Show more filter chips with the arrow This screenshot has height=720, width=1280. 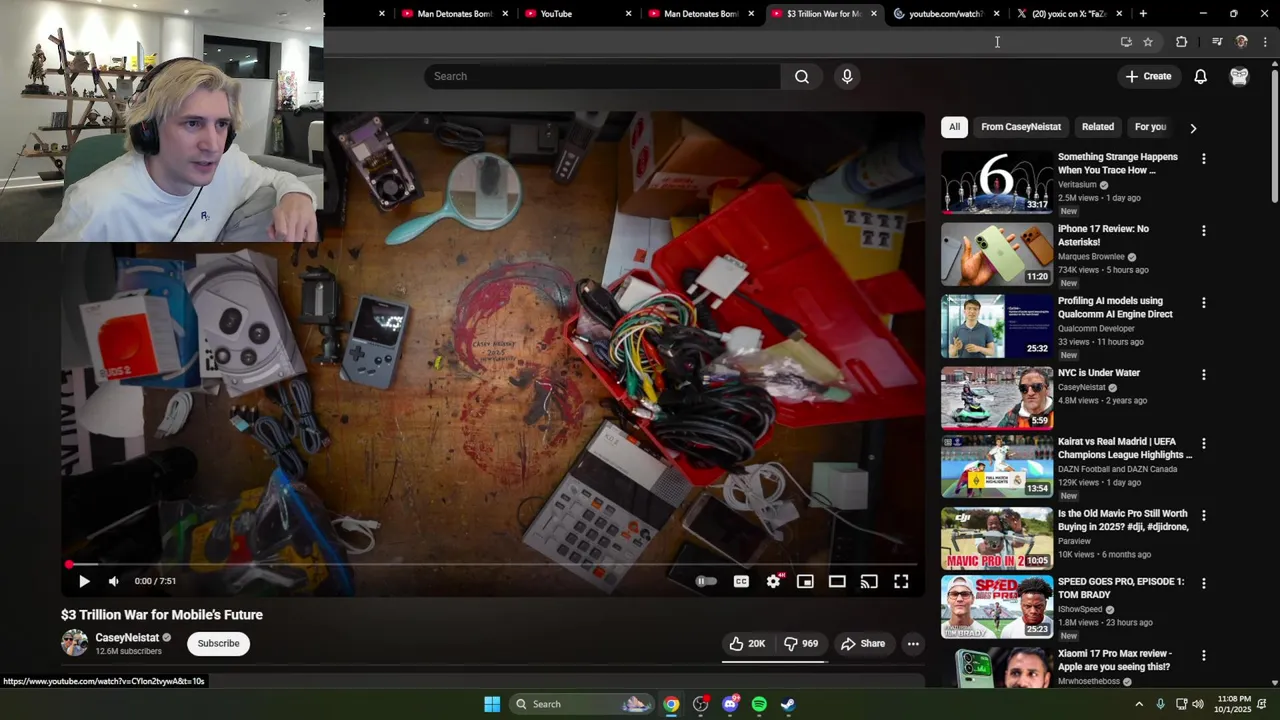1193,128
